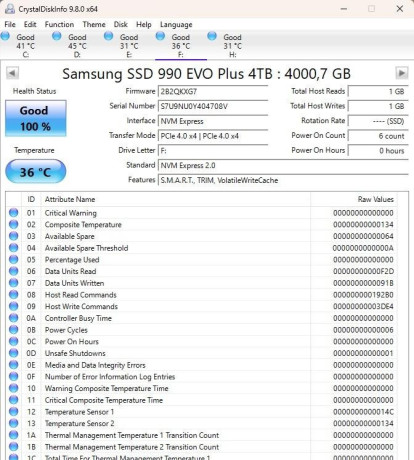Click the status orb for Host Write Commands
This screenshot has width=414, height=460.
click(x=14, y=306)
